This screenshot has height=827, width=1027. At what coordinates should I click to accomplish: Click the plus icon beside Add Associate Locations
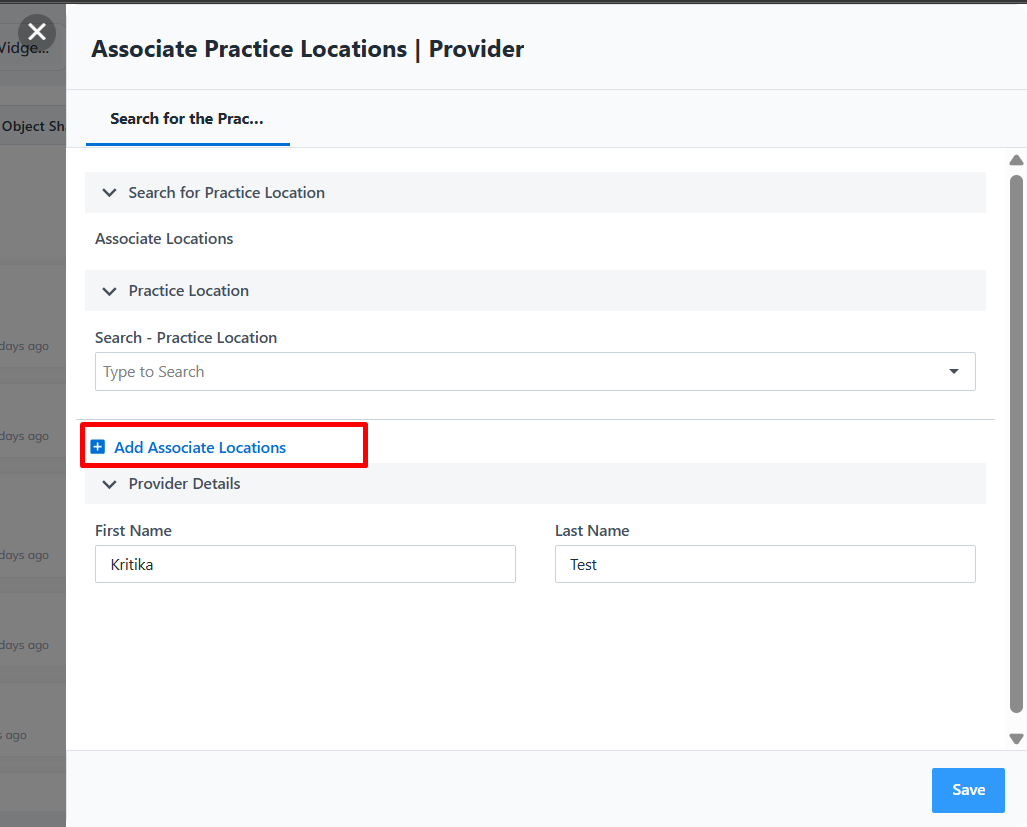coord(98,447)
